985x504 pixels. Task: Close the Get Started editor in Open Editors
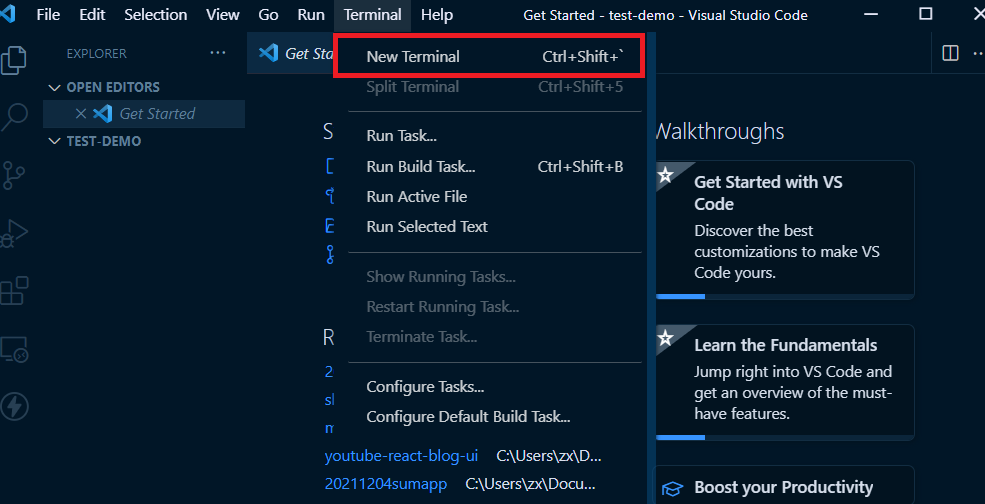click(80, 114)
